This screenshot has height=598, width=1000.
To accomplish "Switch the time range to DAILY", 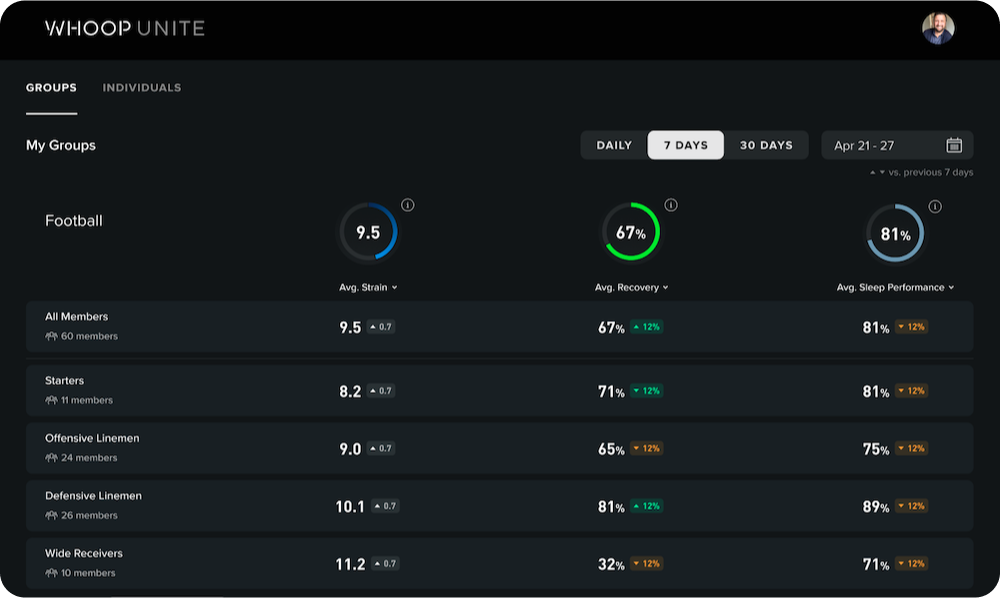I will pos(613,144).
